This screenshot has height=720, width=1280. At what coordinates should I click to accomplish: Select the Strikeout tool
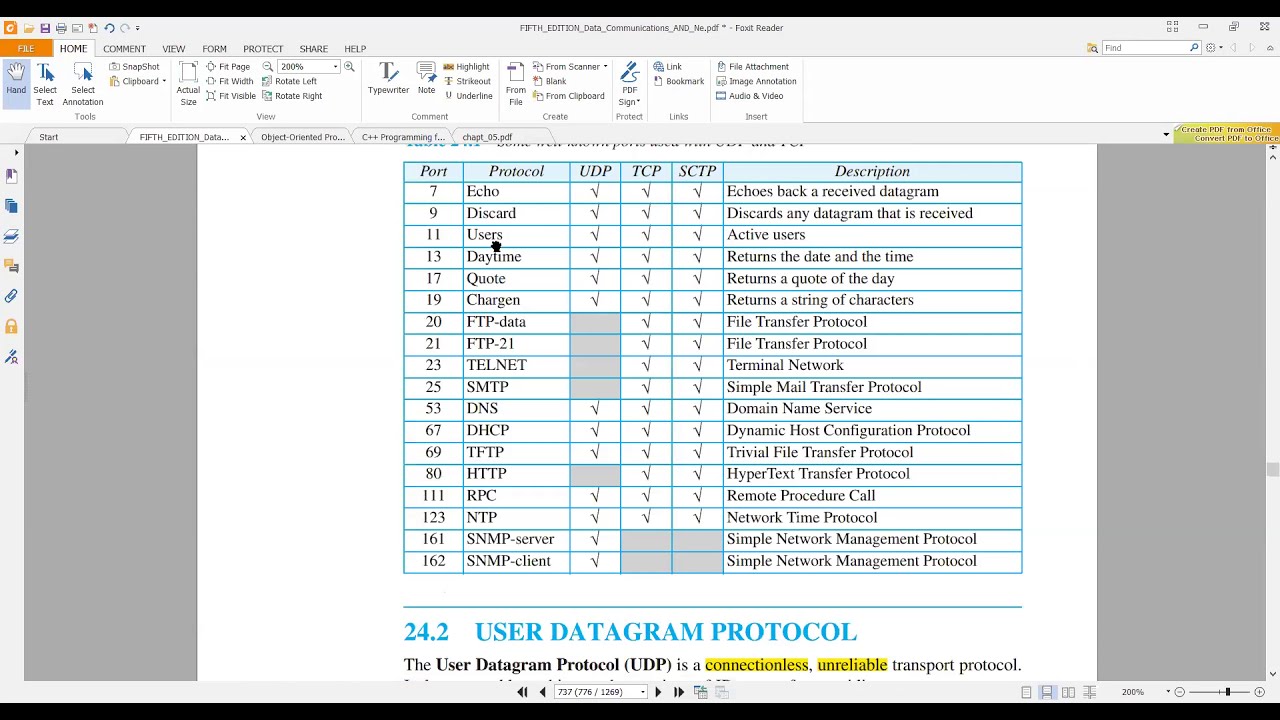pos(467,81)
